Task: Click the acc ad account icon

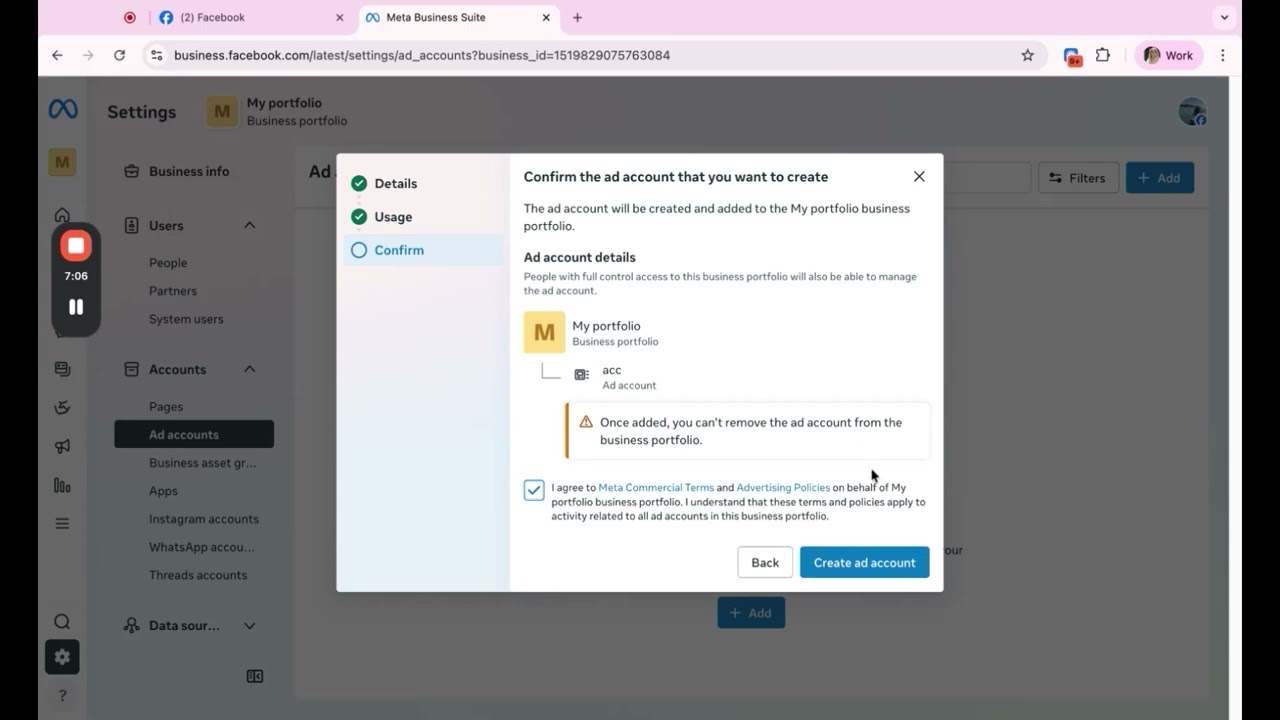Action: click(582, 375)
